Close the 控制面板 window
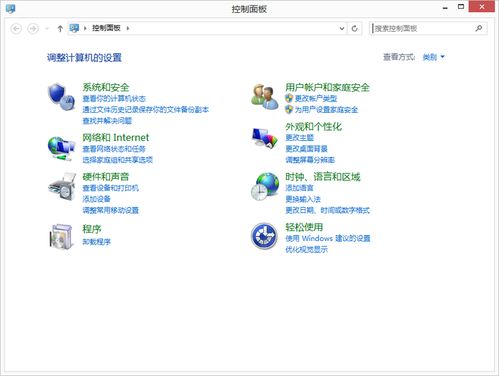Screen dimensions: 499x376 point(482,7)
